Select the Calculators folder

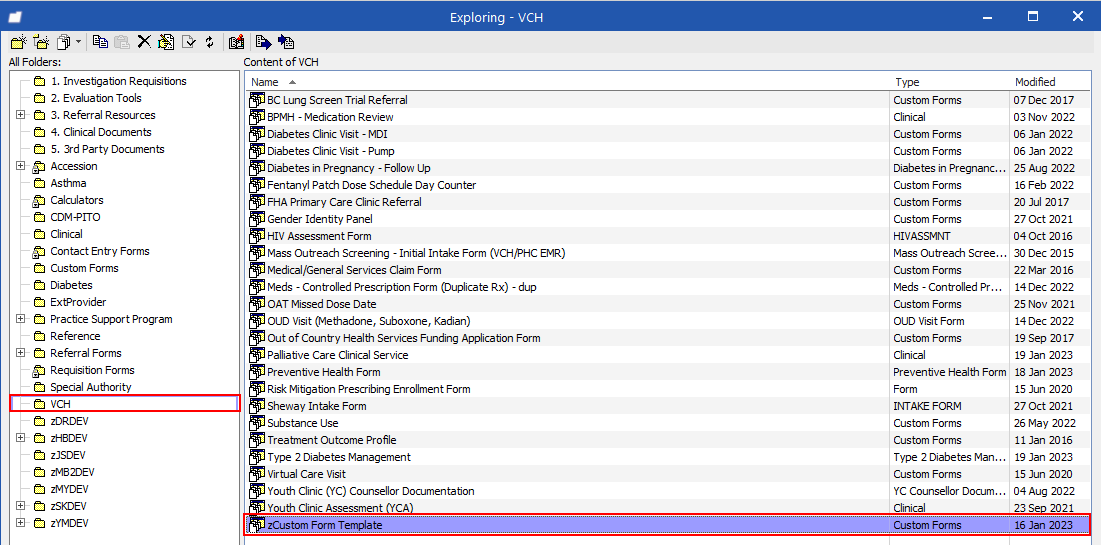point(77,200)
